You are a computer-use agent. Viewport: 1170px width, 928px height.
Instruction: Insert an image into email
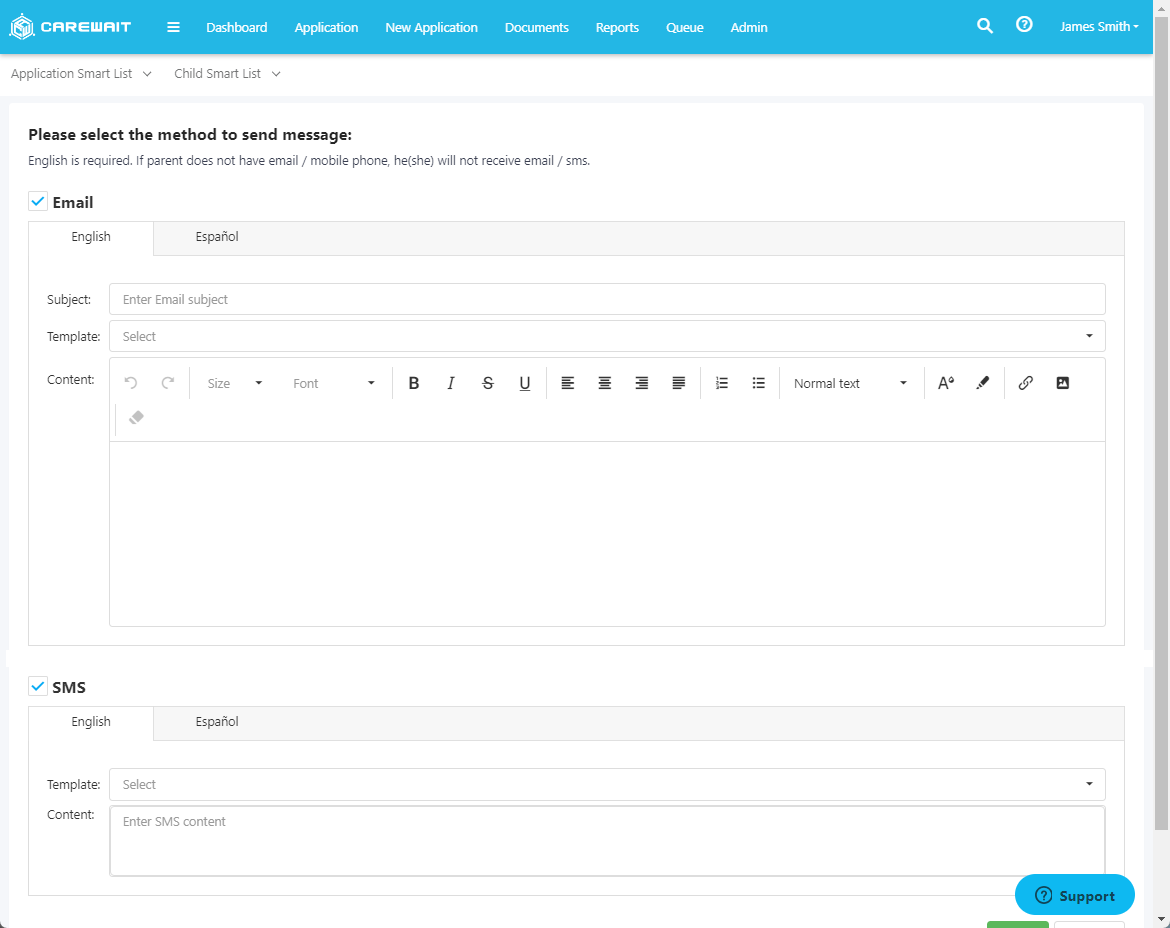pos(1063,383)
